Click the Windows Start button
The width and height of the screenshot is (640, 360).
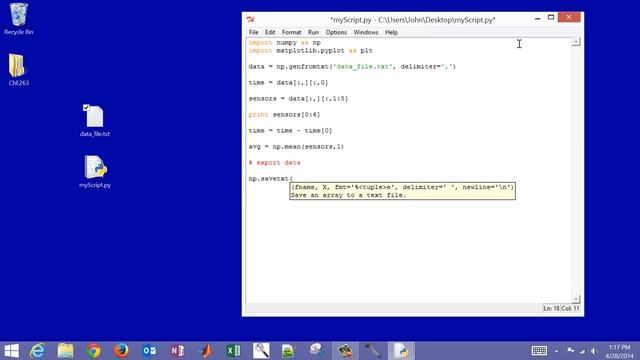pyautogui.click(x=11, y=351)
